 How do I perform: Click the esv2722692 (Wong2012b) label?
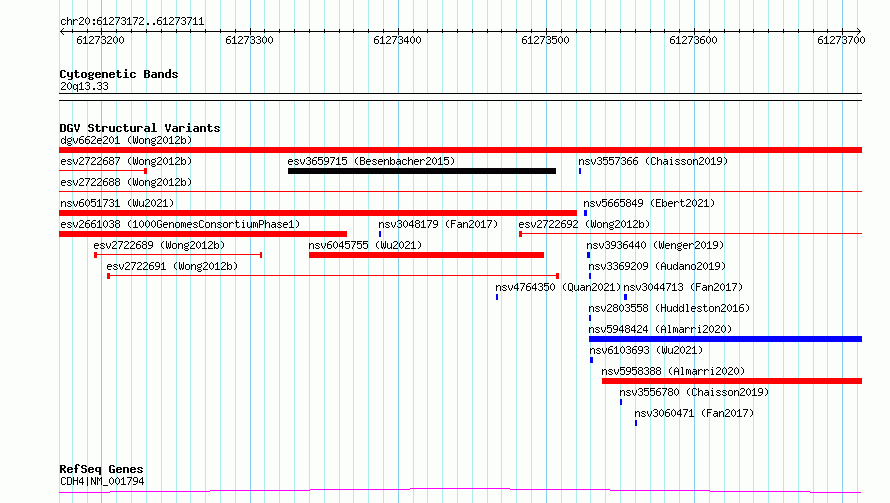pos(584,224)
